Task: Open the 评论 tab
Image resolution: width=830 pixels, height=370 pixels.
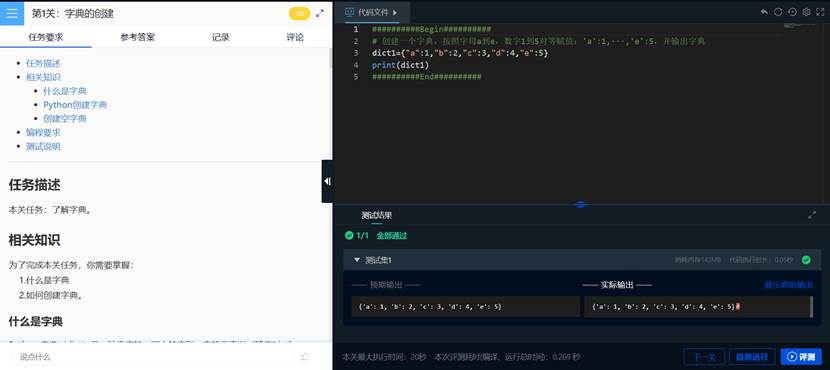Action: 295,37
